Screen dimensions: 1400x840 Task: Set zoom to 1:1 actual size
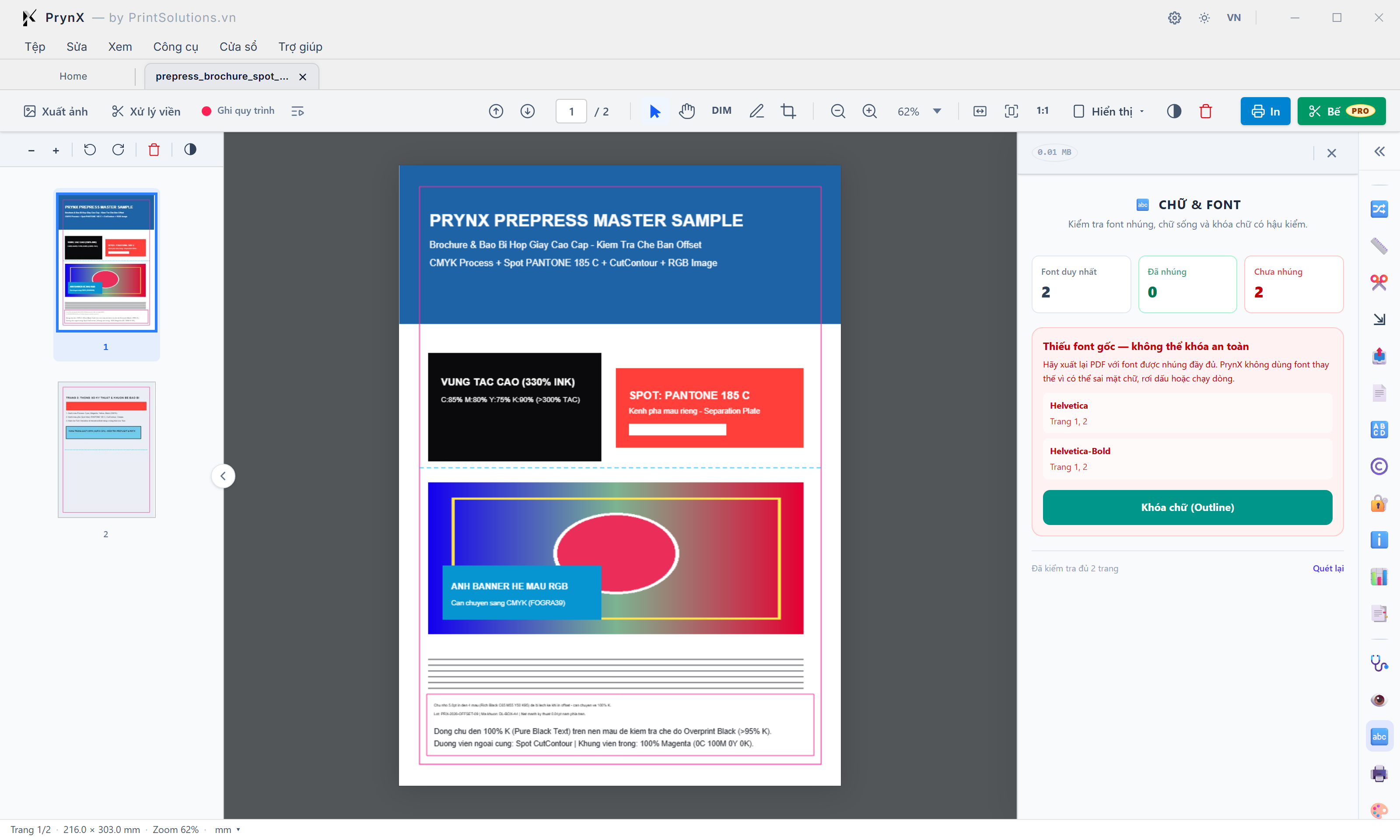[1043, 111]
